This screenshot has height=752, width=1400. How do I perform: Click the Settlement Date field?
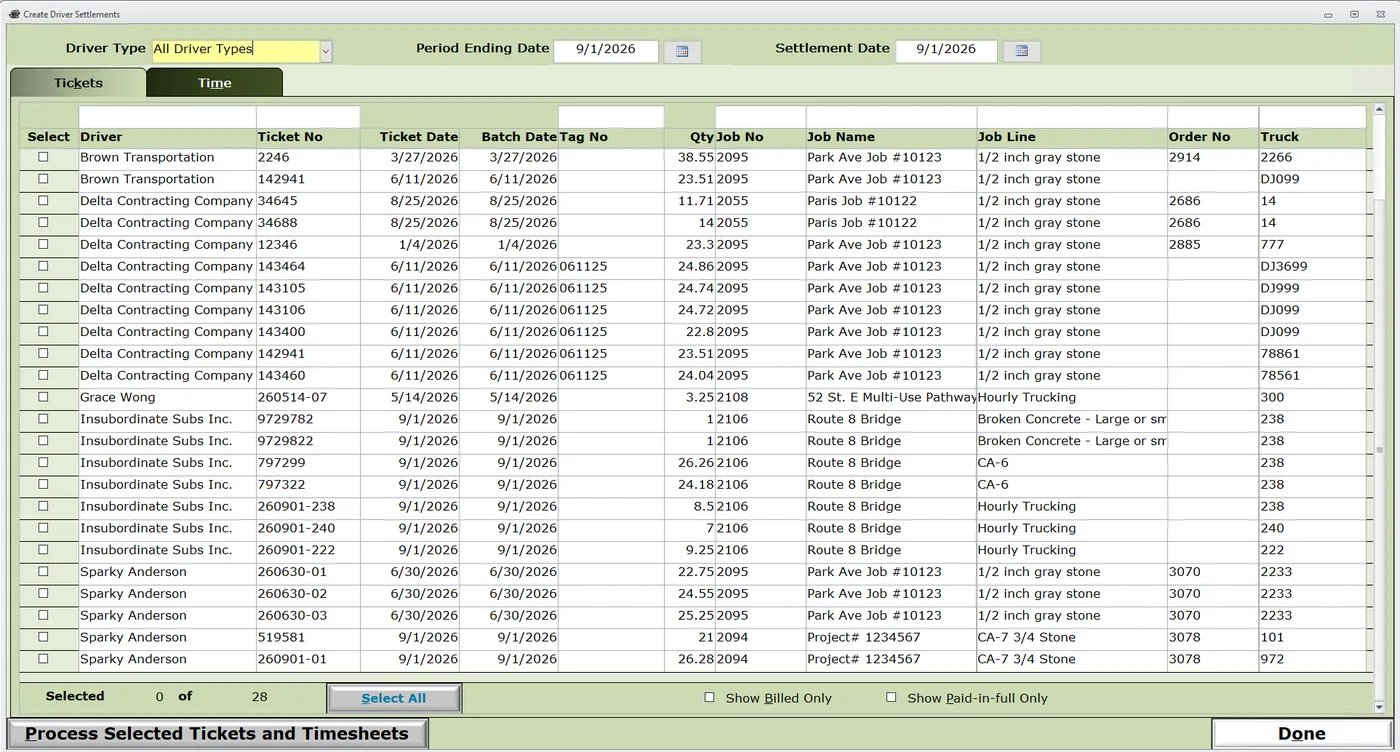(x=946, y=51)
